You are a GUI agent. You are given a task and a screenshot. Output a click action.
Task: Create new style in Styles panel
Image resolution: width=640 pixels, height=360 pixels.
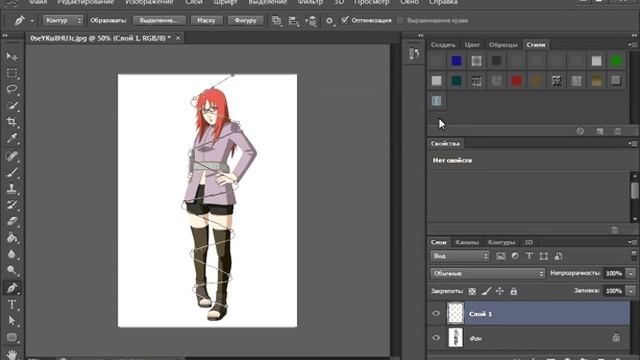(x=600, y=131)
